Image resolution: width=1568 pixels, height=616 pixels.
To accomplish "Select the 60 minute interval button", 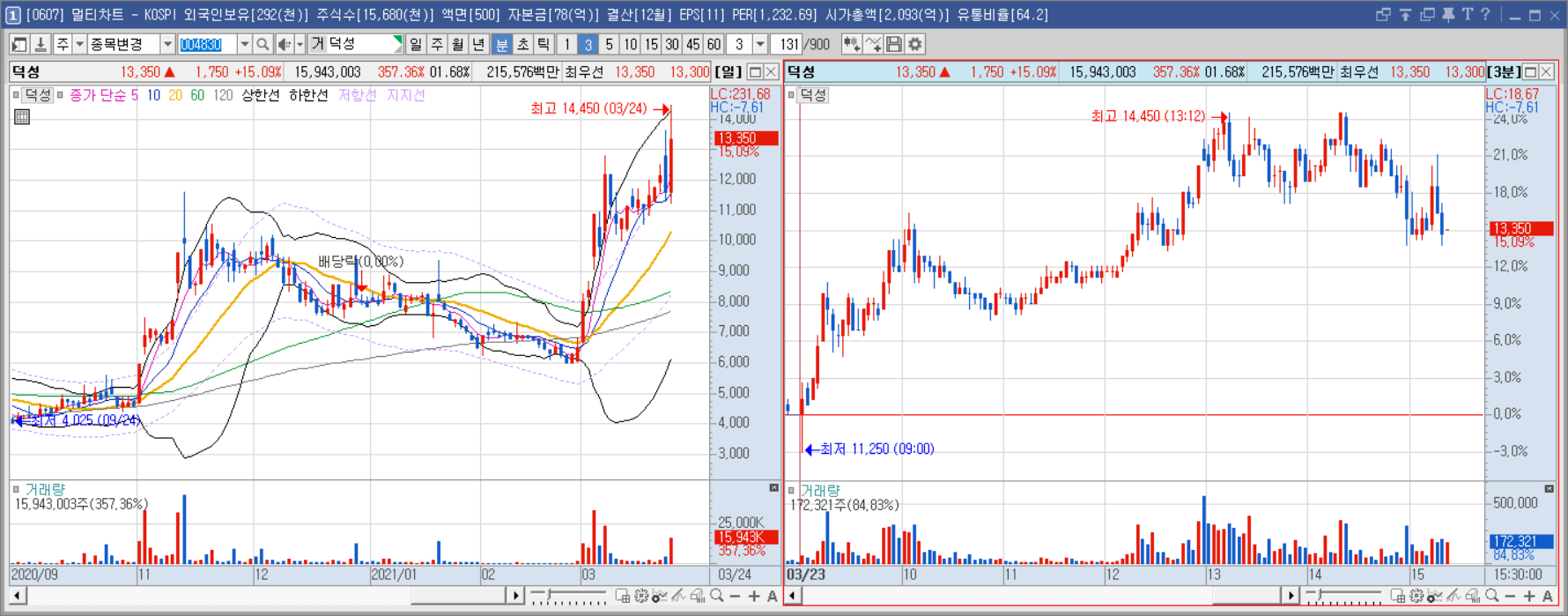I will click(x=714, y=44).
